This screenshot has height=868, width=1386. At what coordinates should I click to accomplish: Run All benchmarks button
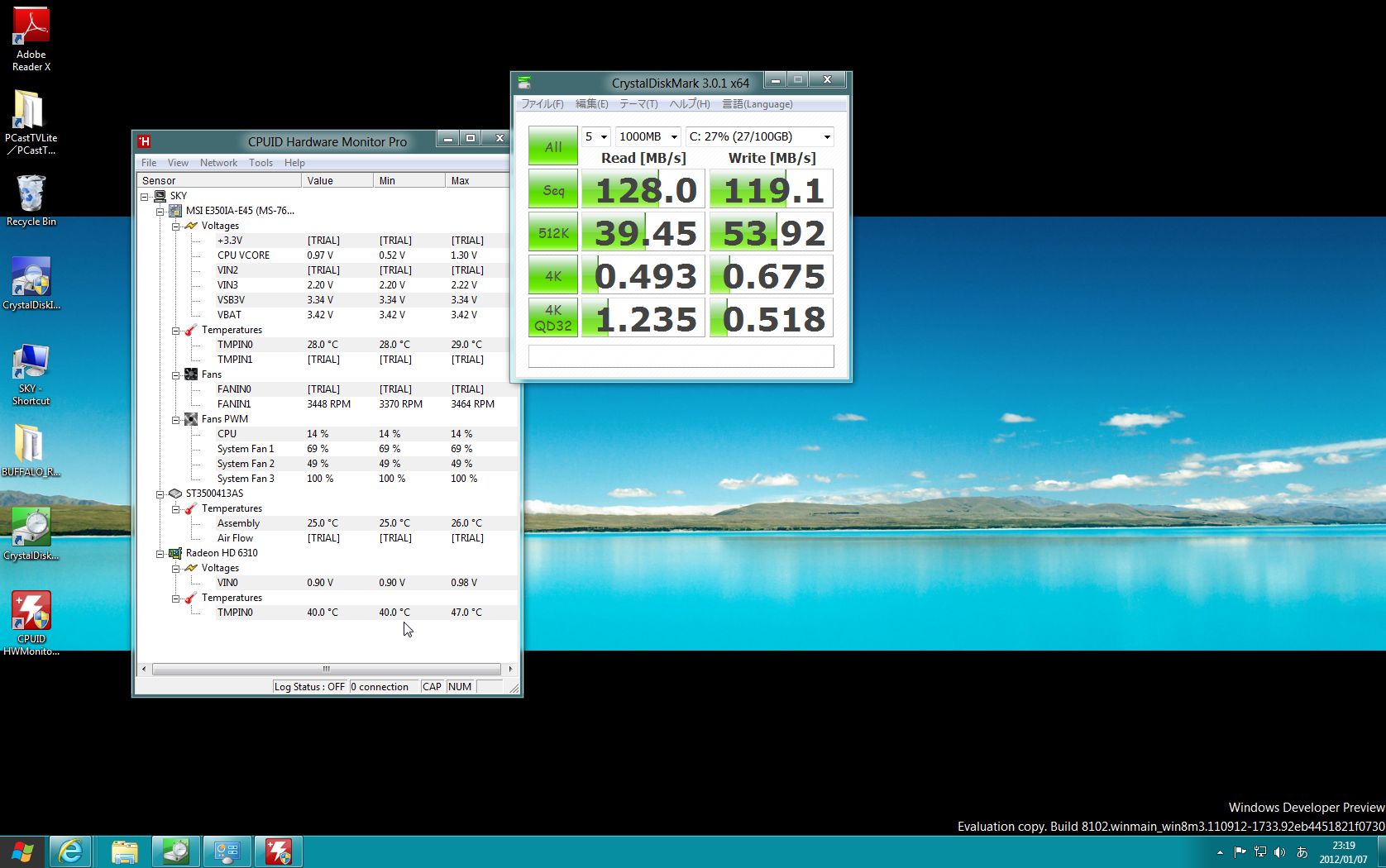point(553,146)
